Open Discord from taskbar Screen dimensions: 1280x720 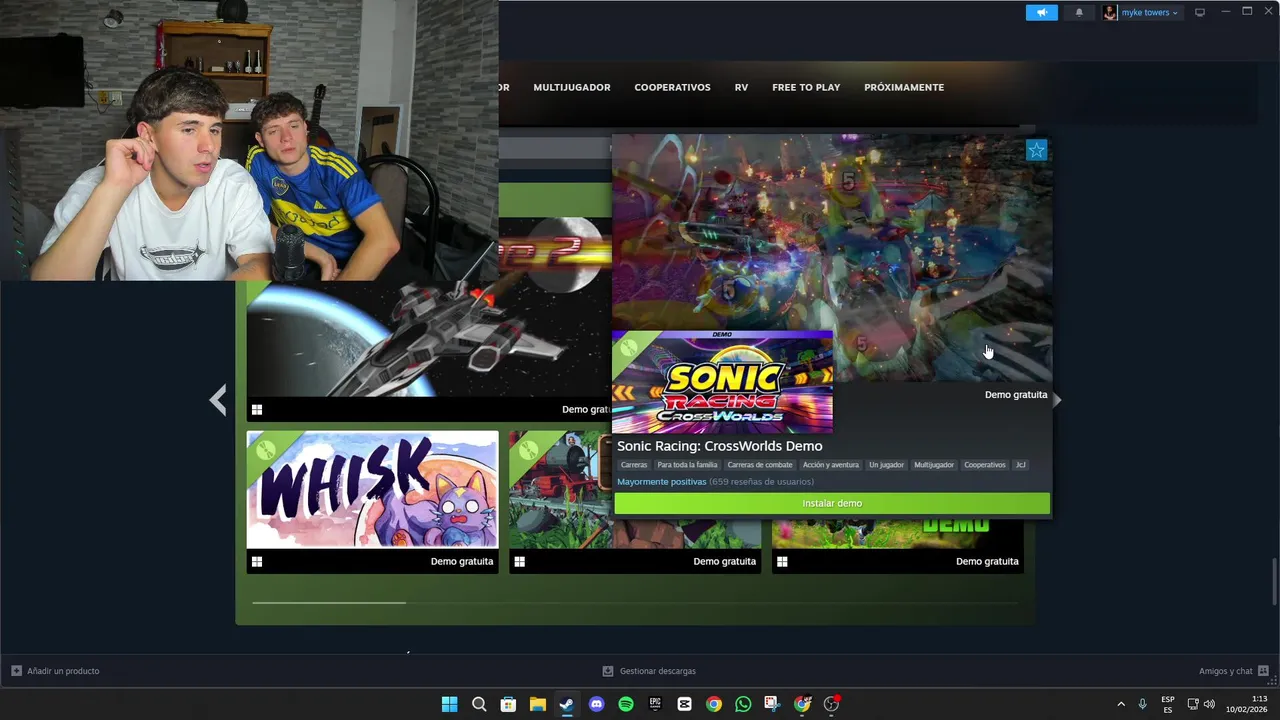pyautogui.click(x=596, y=704)
